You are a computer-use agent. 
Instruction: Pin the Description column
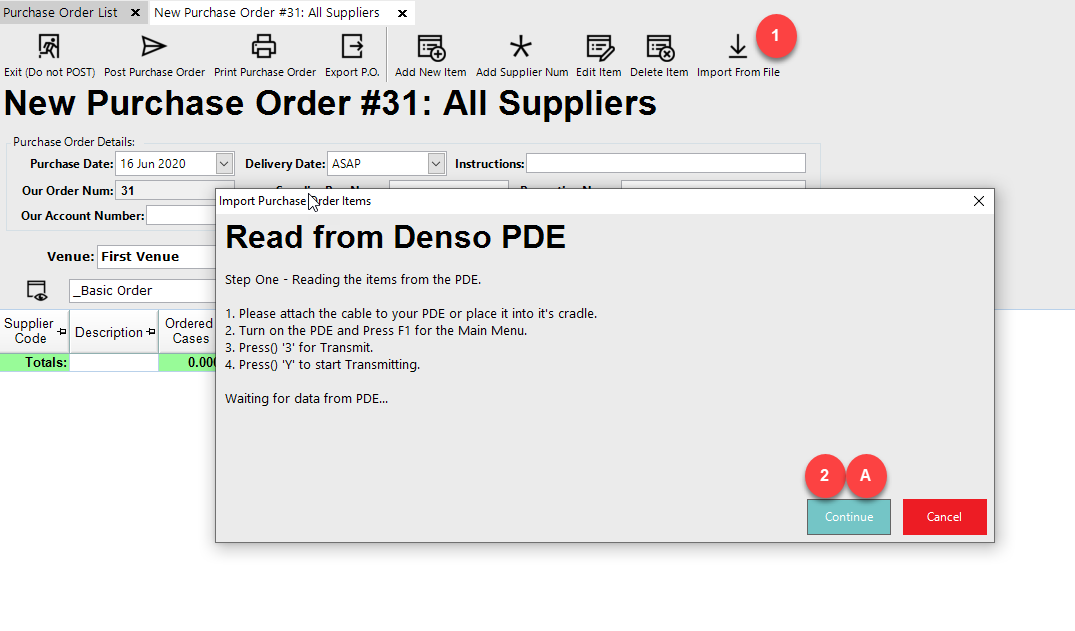[151, 332]
